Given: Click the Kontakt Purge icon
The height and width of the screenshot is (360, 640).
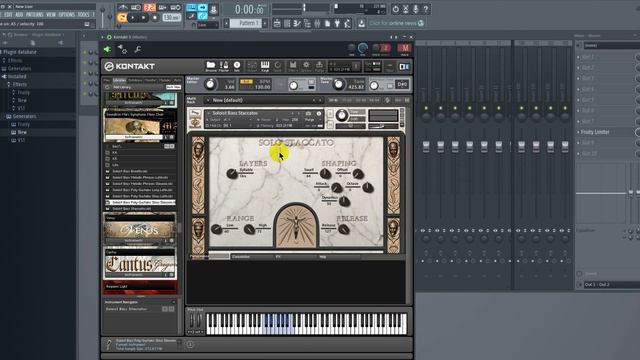Looking at the screenshot, I should (x=319, y=66).
